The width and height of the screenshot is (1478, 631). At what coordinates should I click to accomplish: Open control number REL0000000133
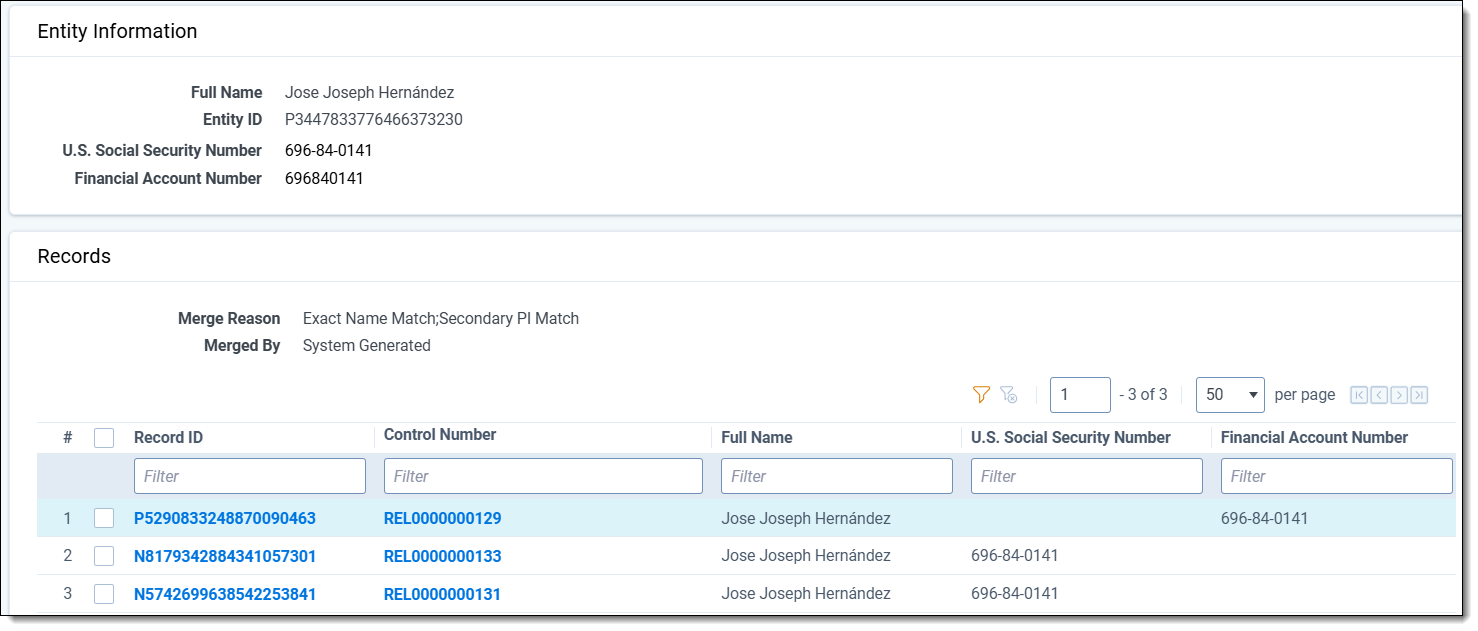click(442, 555)
